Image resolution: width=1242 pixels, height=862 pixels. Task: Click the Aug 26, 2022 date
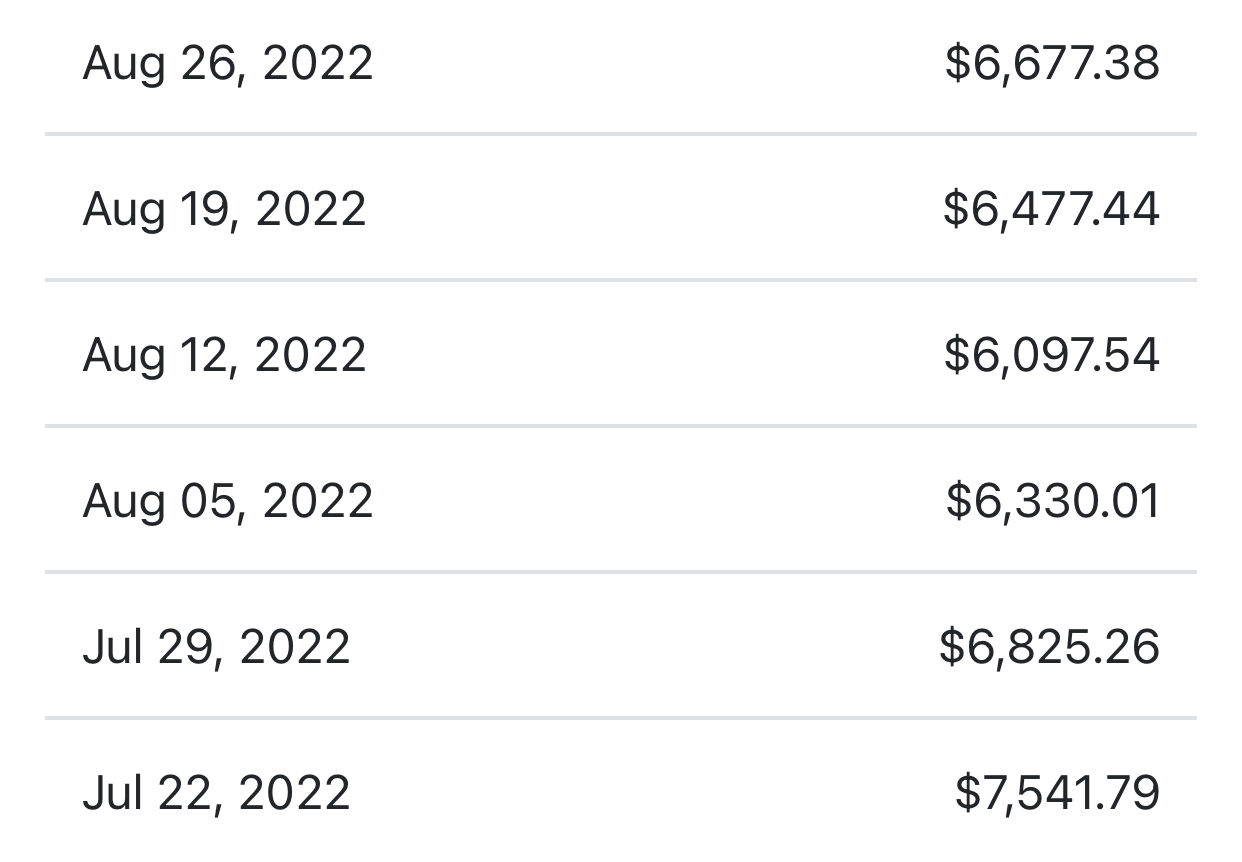click(x=228, y=64)
